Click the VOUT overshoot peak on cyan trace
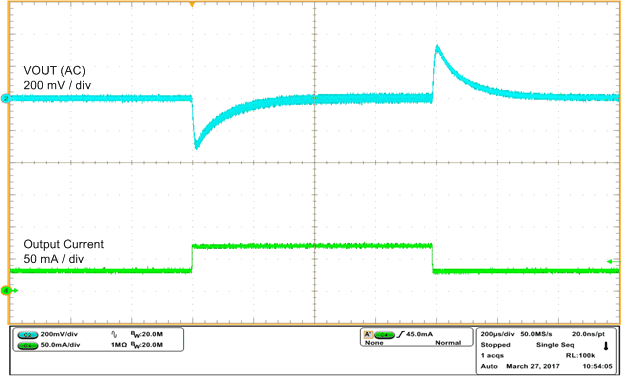625x376 pixels. point(437,49)
